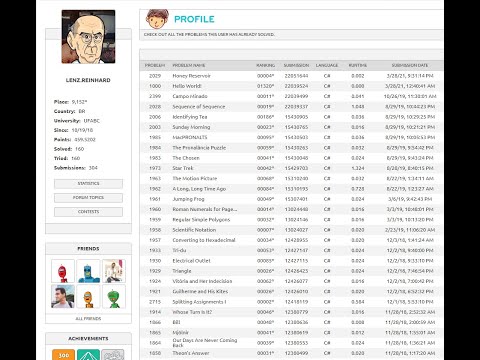480x360 pixels.
Task: Open problem Scientific Notation
Action: pyautogui.click(x=194, y=230)
